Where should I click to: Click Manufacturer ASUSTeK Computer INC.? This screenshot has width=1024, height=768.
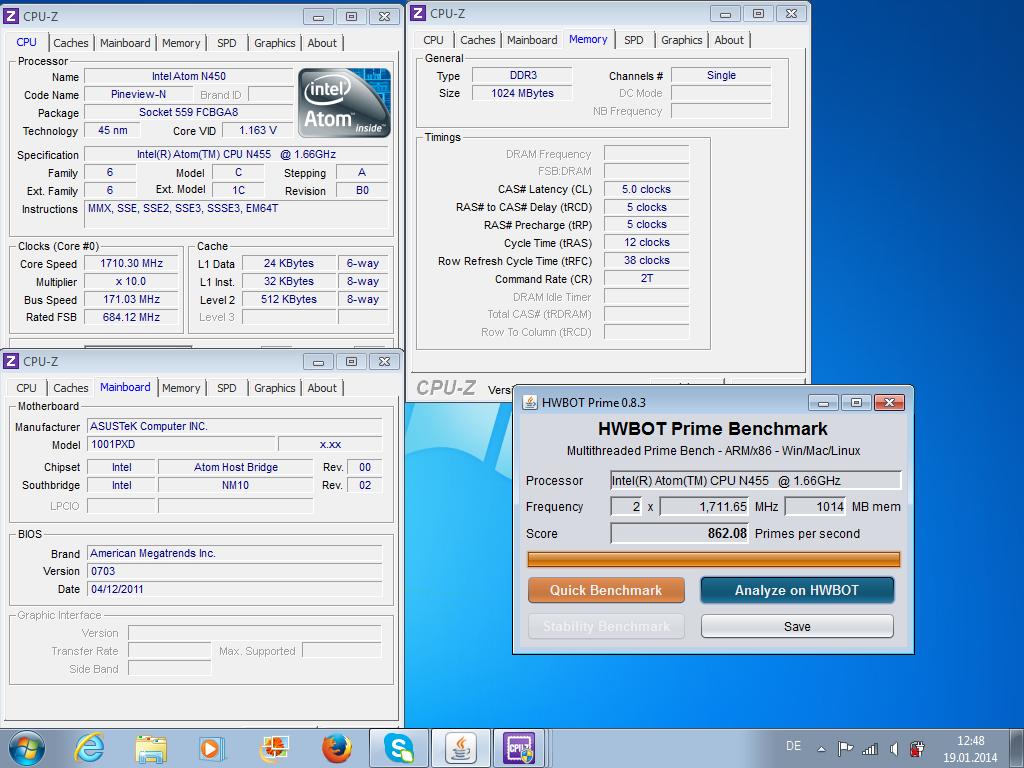click(234, 426)
